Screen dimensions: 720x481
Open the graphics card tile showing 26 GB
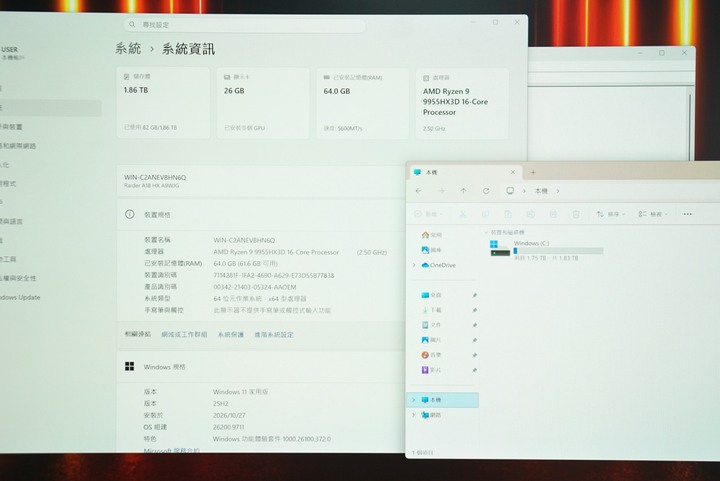[x=263, y=103]
